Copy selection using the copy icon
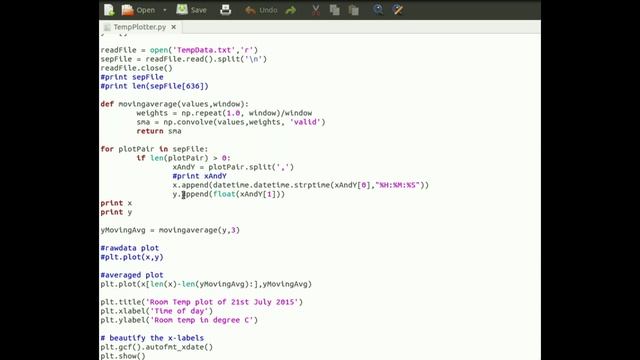The image size is (640, 360). 335,10
